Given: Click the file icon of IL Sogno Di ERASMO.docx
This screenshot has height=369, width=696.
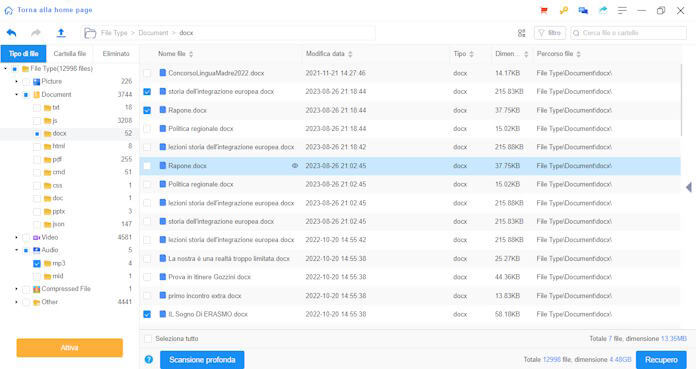Looking at the screenshot, I should [x=163, y=314].
